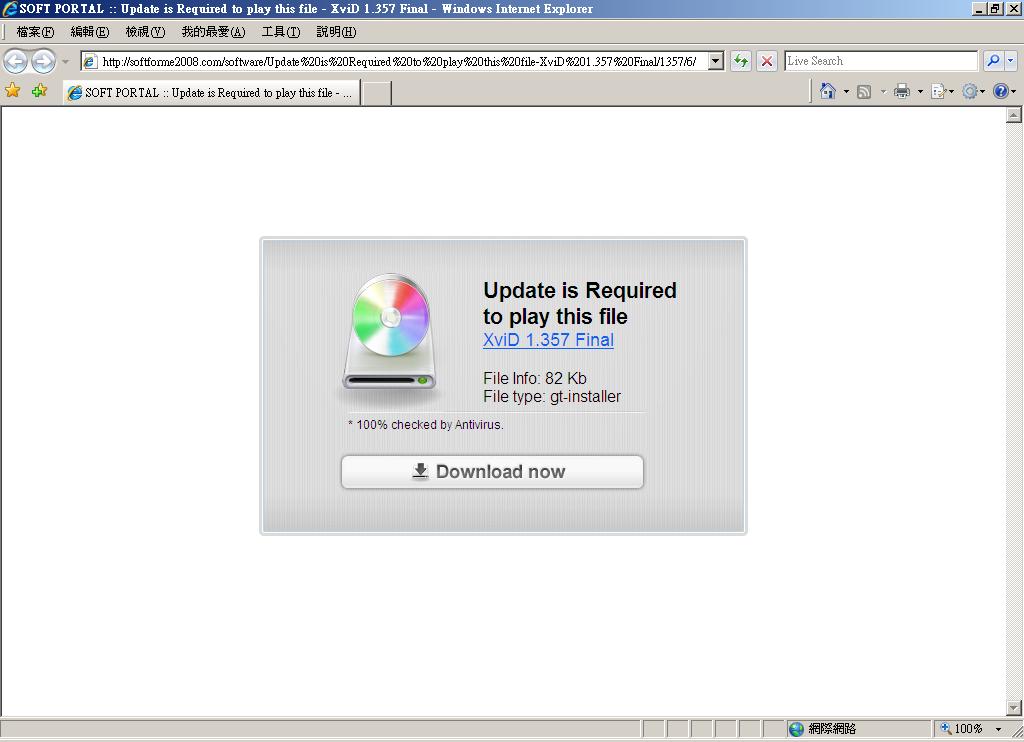The width and height of the screenshot is (1024, 742).
Task: Open the Help question mark icon
Action: pos(1004,91)
